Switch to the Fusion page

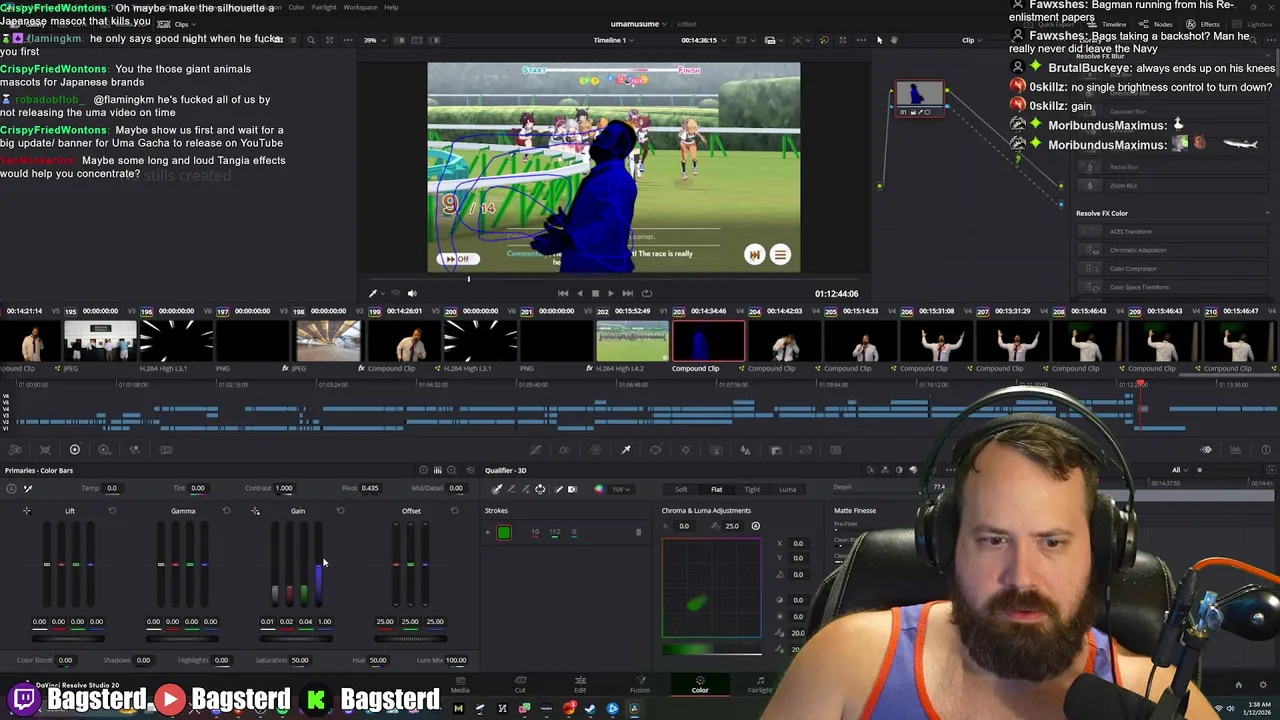coord(640,684)
